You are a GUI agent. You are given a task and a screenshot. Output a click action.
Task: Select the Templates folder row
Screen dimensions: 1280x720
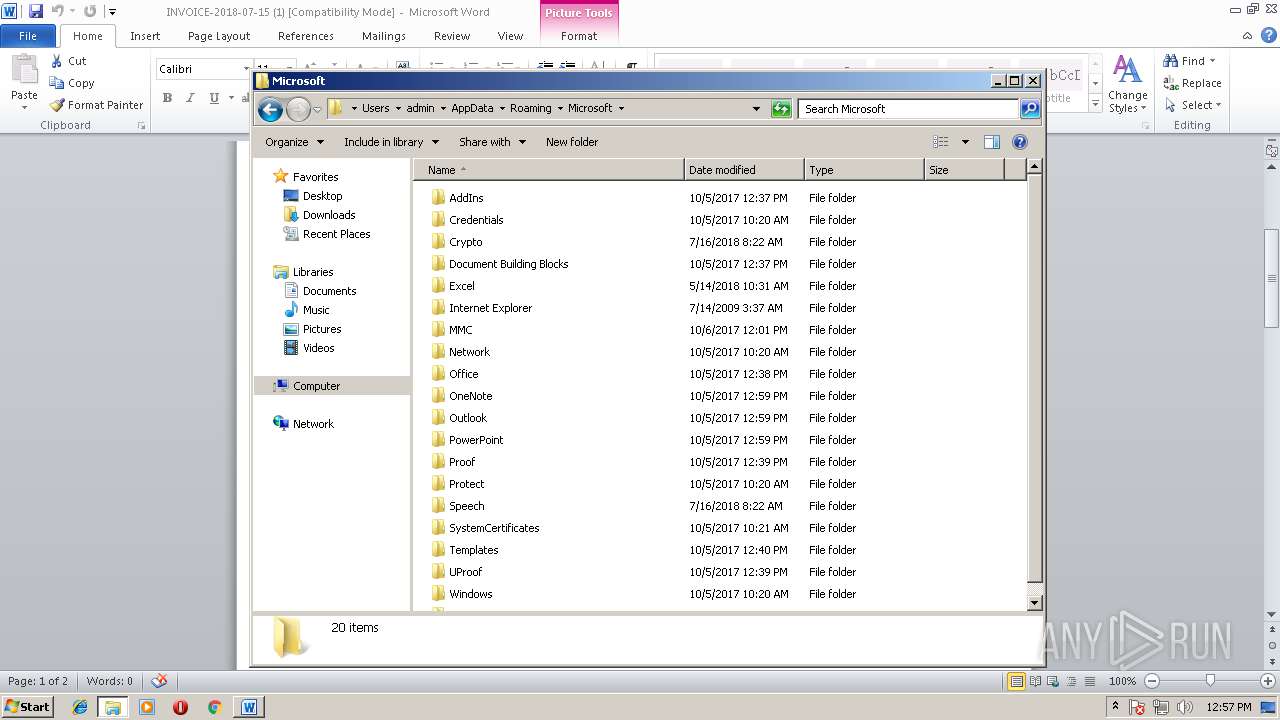pos(720,550)
